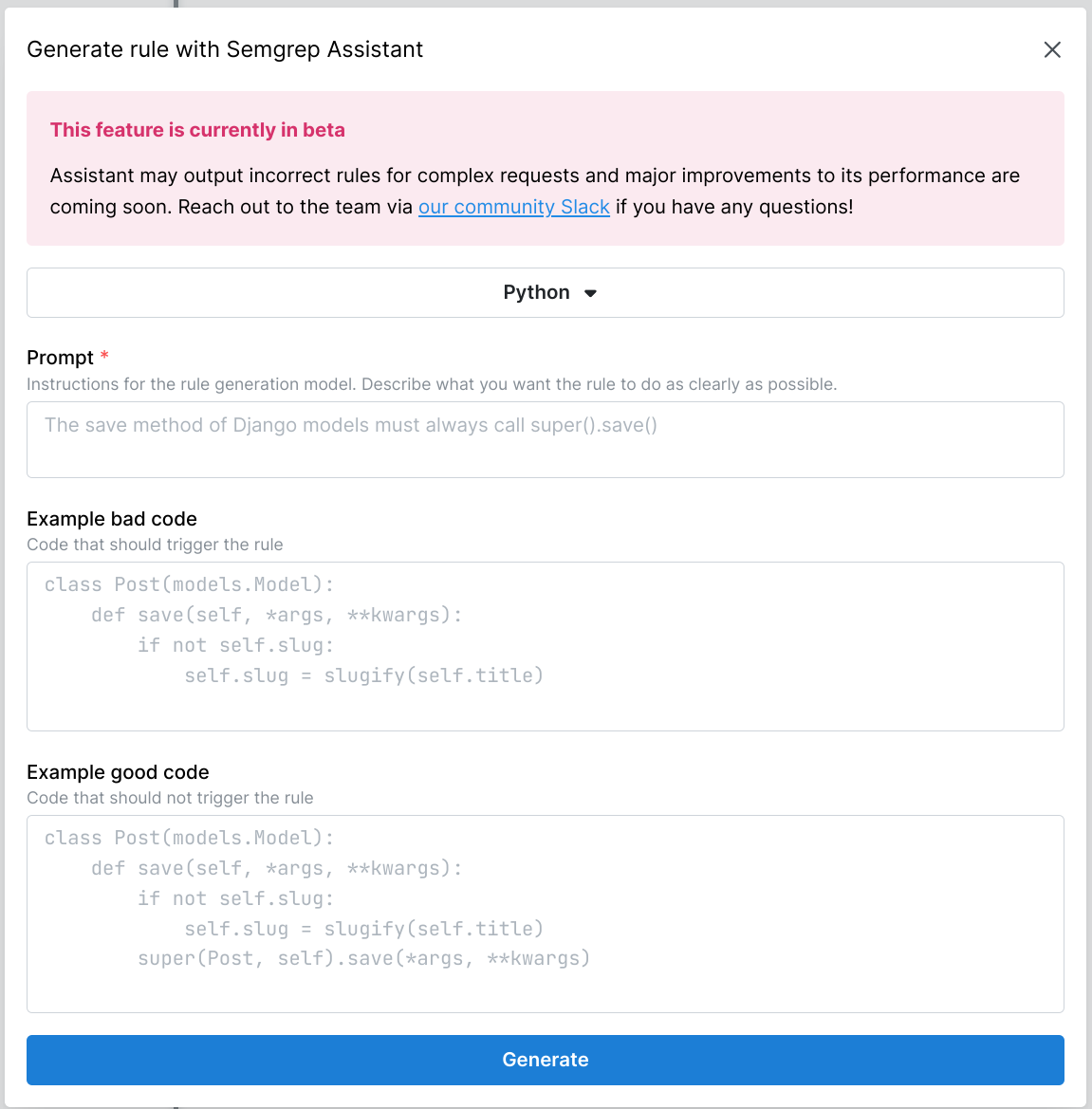This screenshot has height=1109, width=1092.
Task: Dismiss the Semgrep Assistant dialog
Action: pyautogui.click(x=1052, y=49)
